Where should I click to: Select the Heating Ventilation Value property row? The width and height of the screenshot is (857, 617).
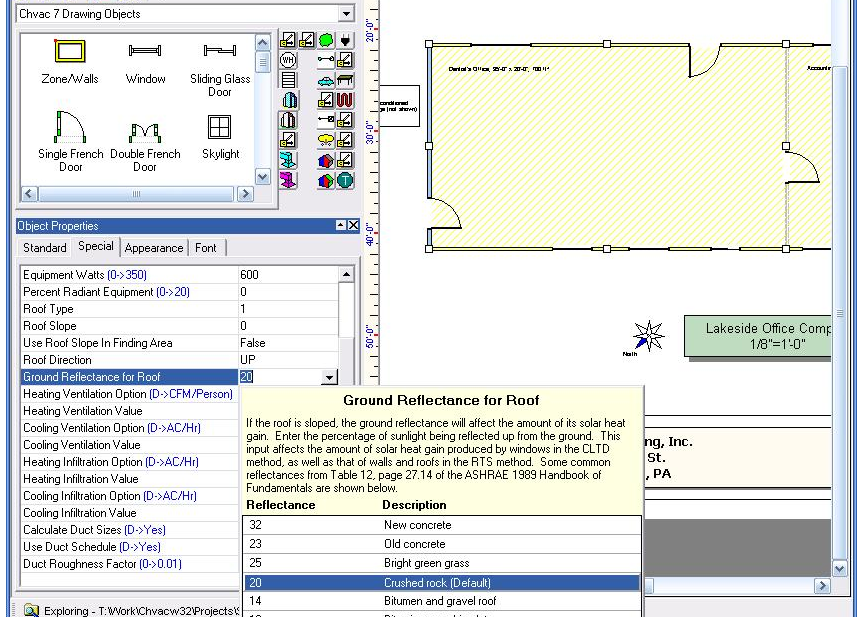(x=130, y=411)
